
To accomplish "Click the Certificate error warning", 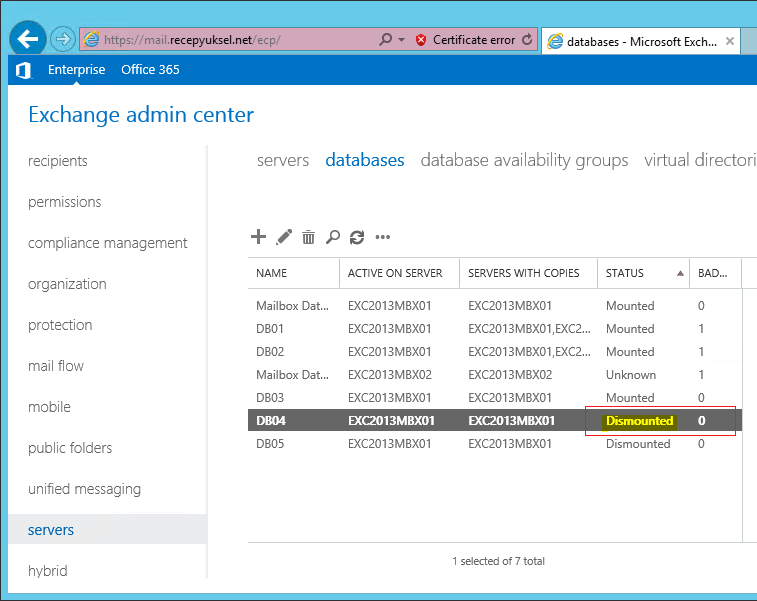I will [x=465, y=40].
